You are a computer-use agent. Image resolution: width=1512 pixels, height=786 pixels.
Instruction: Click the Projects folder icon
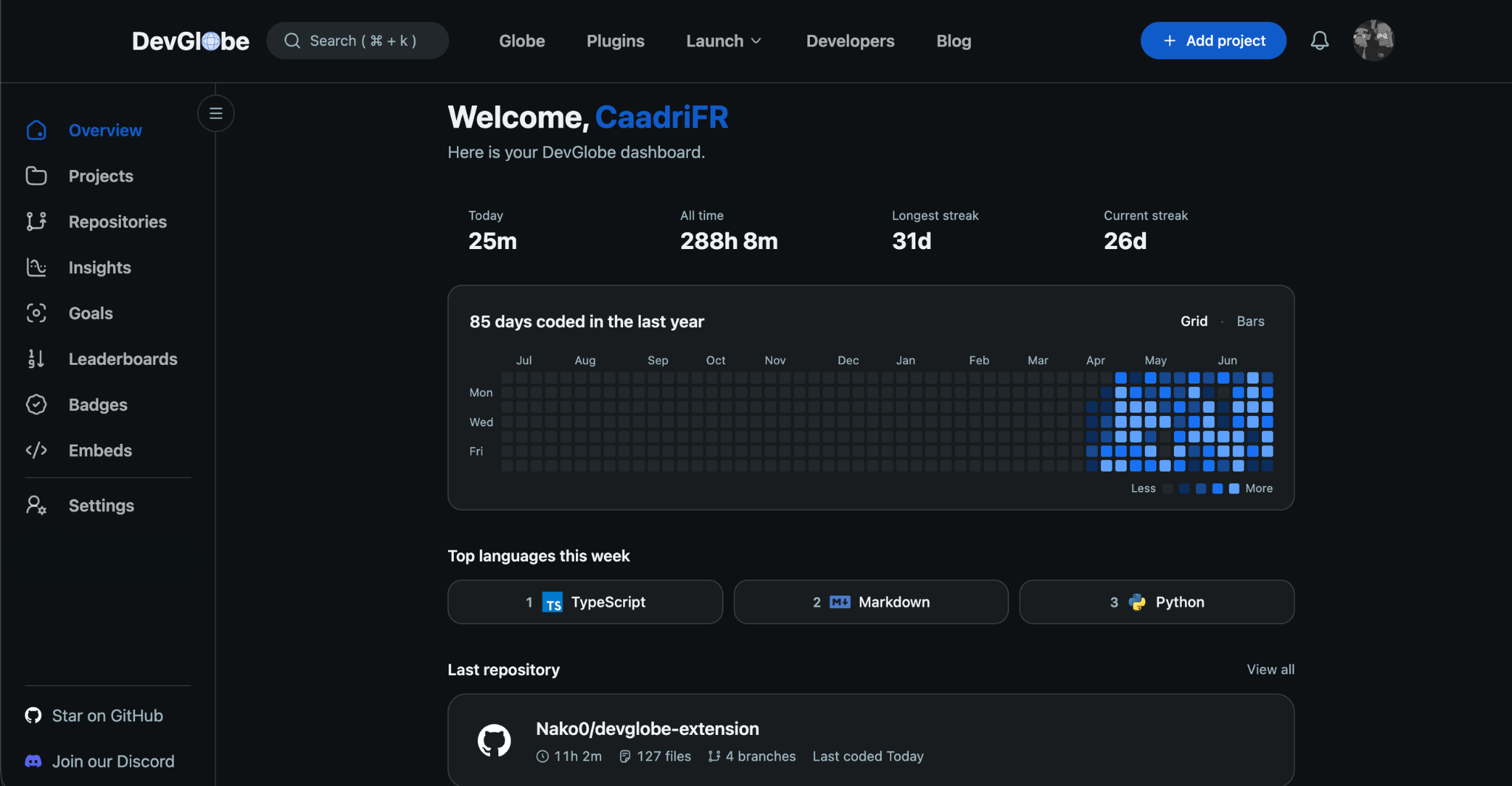tap(36, 176)
